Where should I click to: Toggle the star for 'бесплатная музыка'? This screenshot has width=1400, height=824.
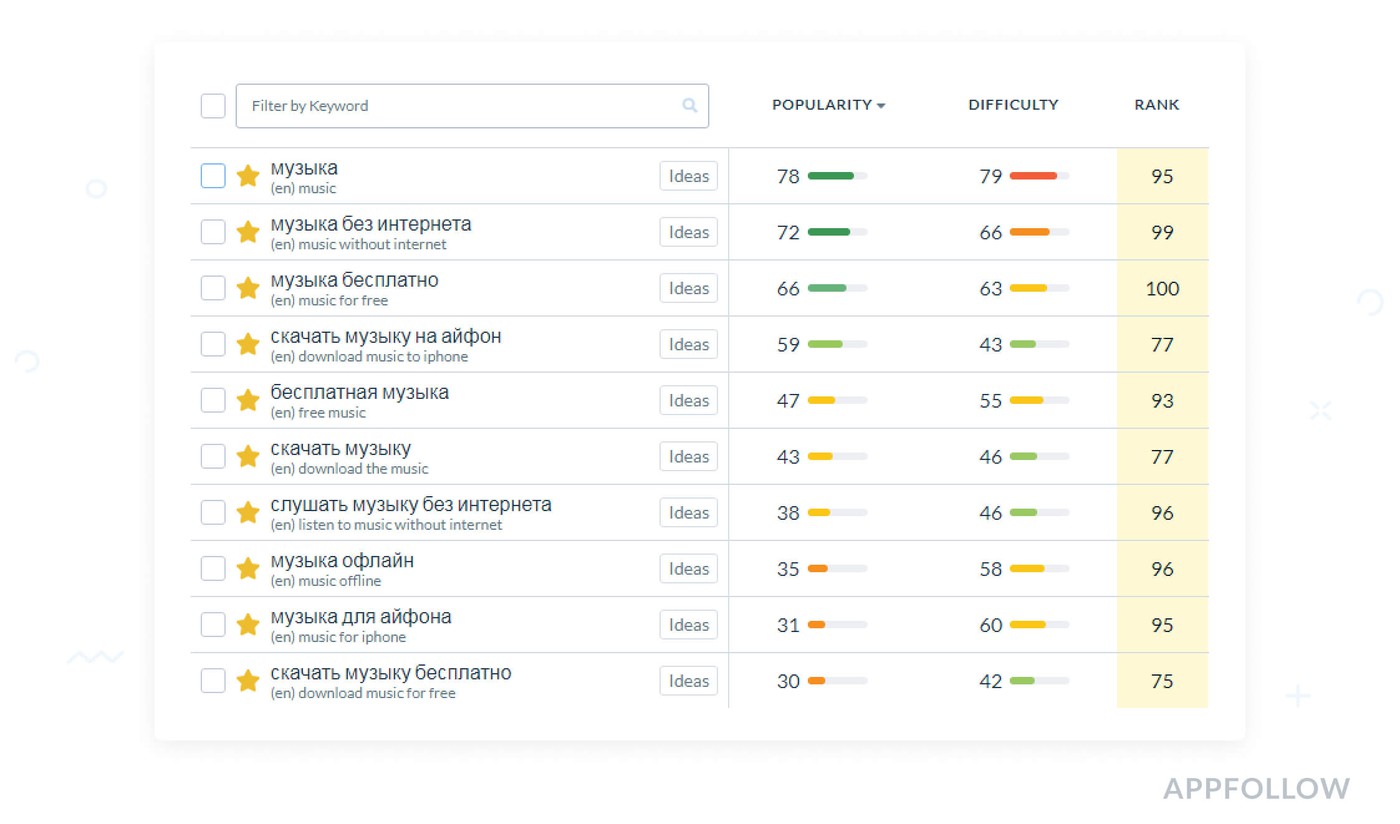pos(248,400)
